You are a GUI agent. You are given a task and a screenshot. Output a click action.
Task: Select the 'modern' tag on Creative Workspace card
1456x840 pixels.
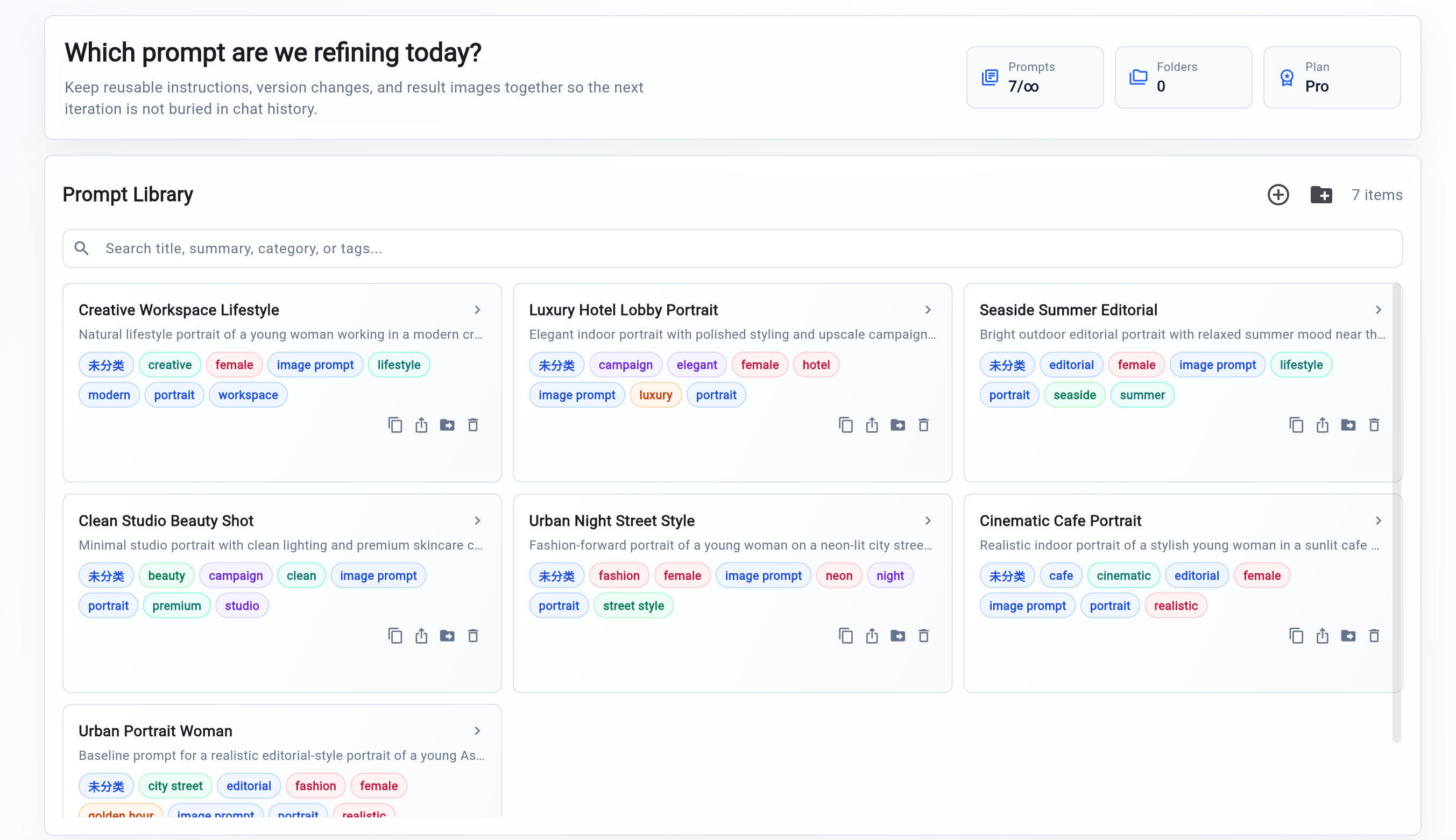pos(109,395)
